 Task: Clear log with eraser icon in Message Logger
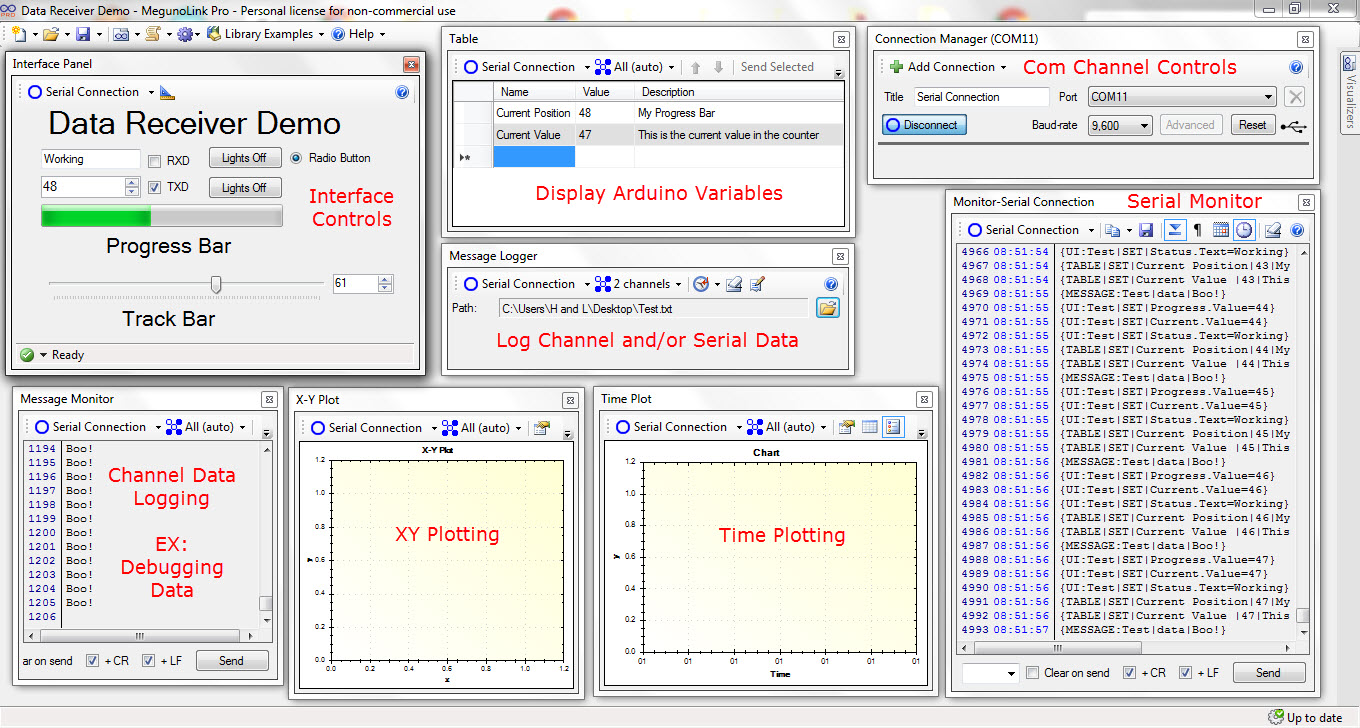(734, 284)
